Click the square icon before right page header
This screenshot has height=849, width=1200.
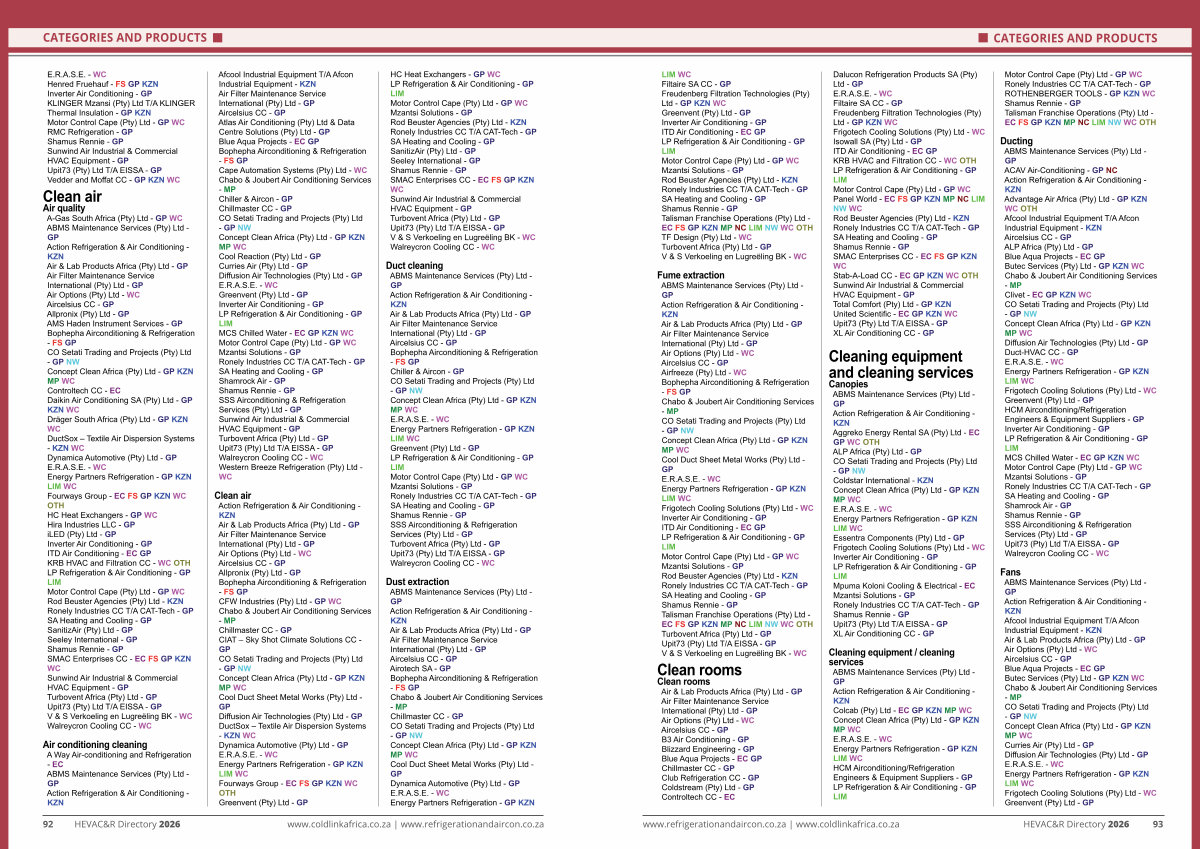[983, 38]
